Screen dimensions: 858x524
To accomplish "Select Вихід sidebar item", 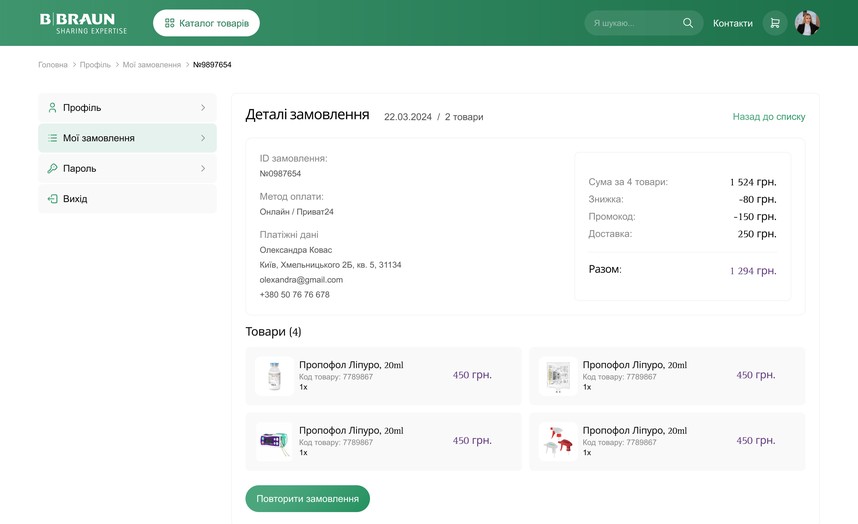I will coord(127,199).
